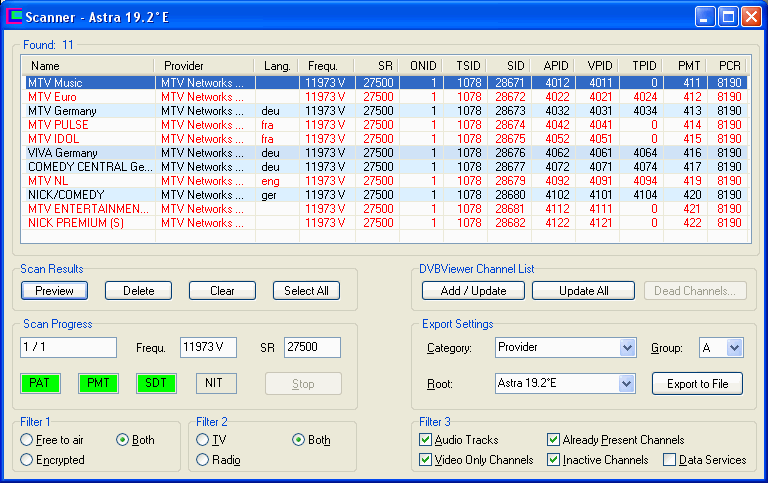Click the NIT status indicator
The width and height of the screenshot is (768, 483).
tap(214, 383)
